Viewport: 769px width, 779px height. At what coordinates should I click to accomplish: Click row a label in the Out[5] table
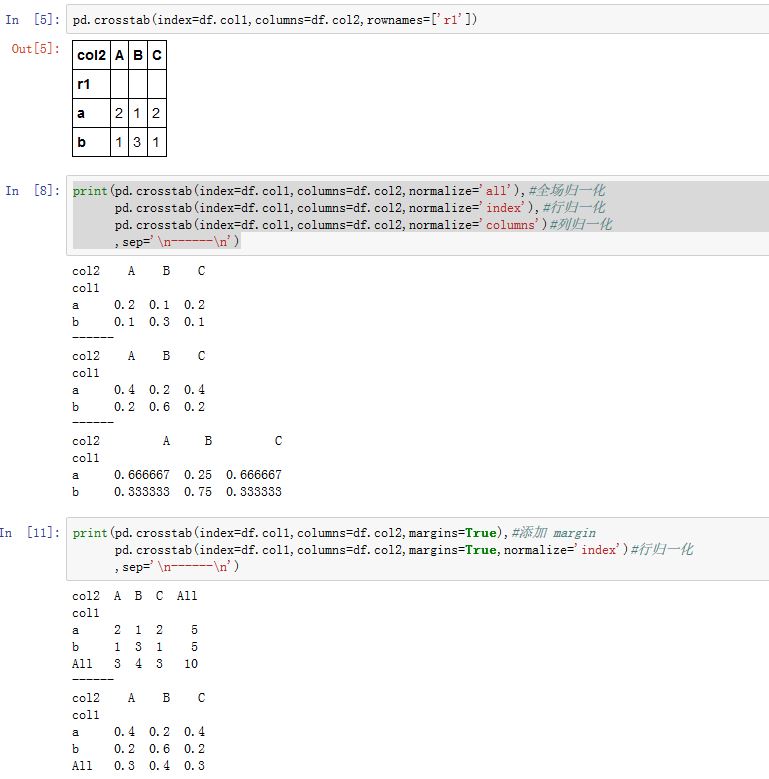81,114
